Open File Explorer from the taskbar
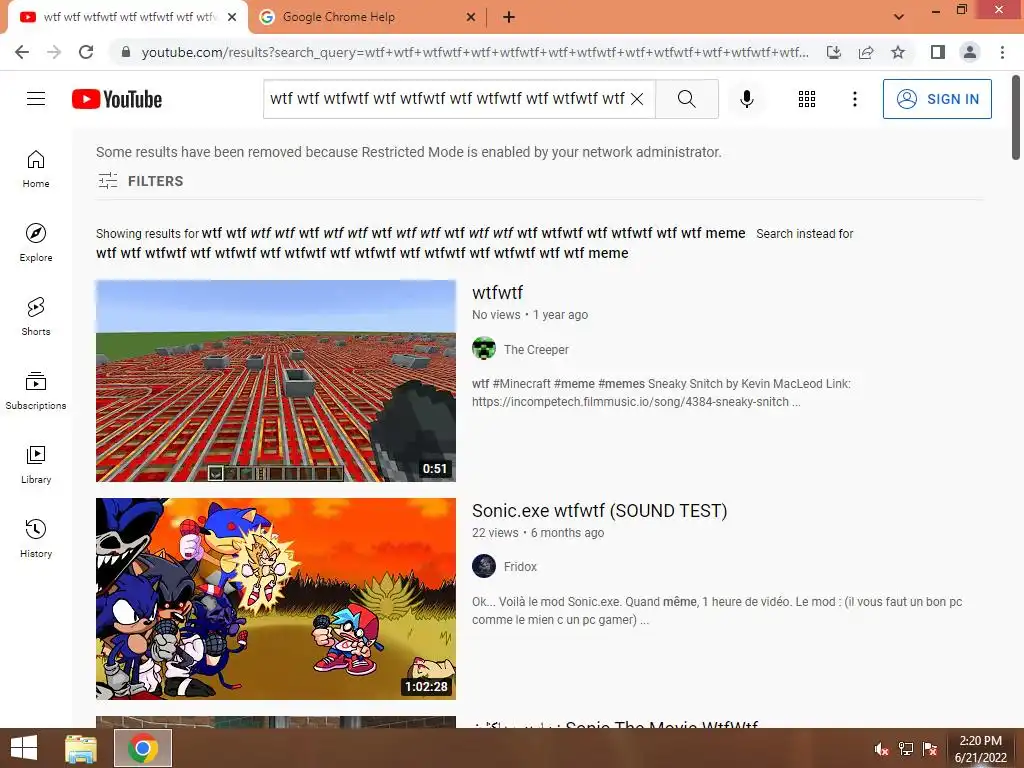The image size is (1024, 768). 81,748
